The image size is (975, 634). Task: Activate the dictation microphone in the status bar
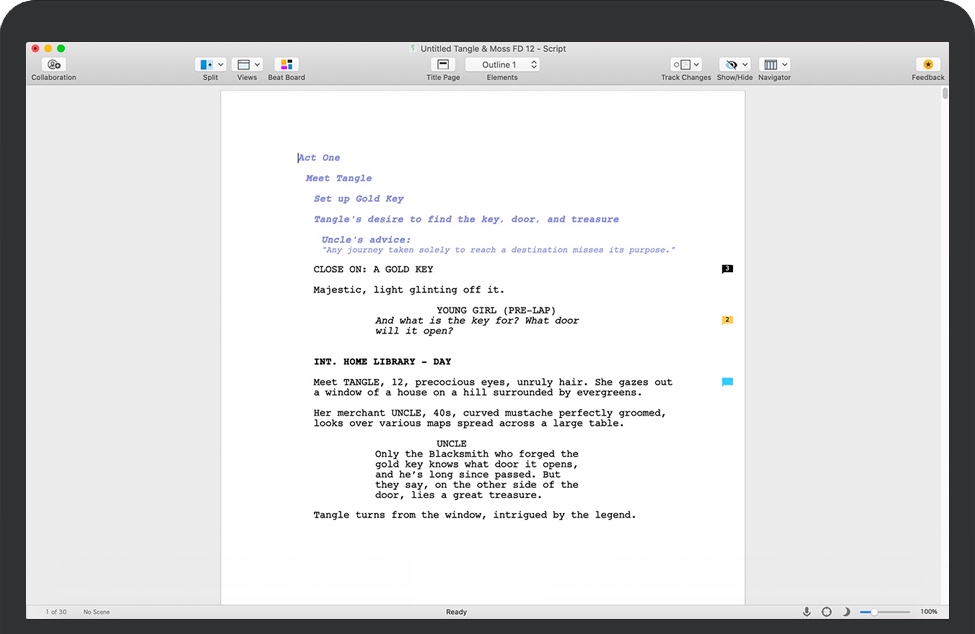807,611
